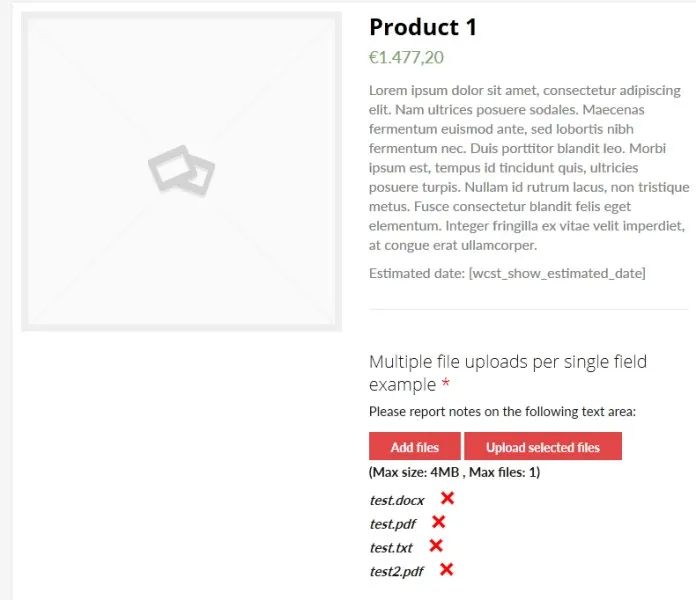
Task: Delete test2.pdf with the red X icon
Action: [x=446, y=570]
